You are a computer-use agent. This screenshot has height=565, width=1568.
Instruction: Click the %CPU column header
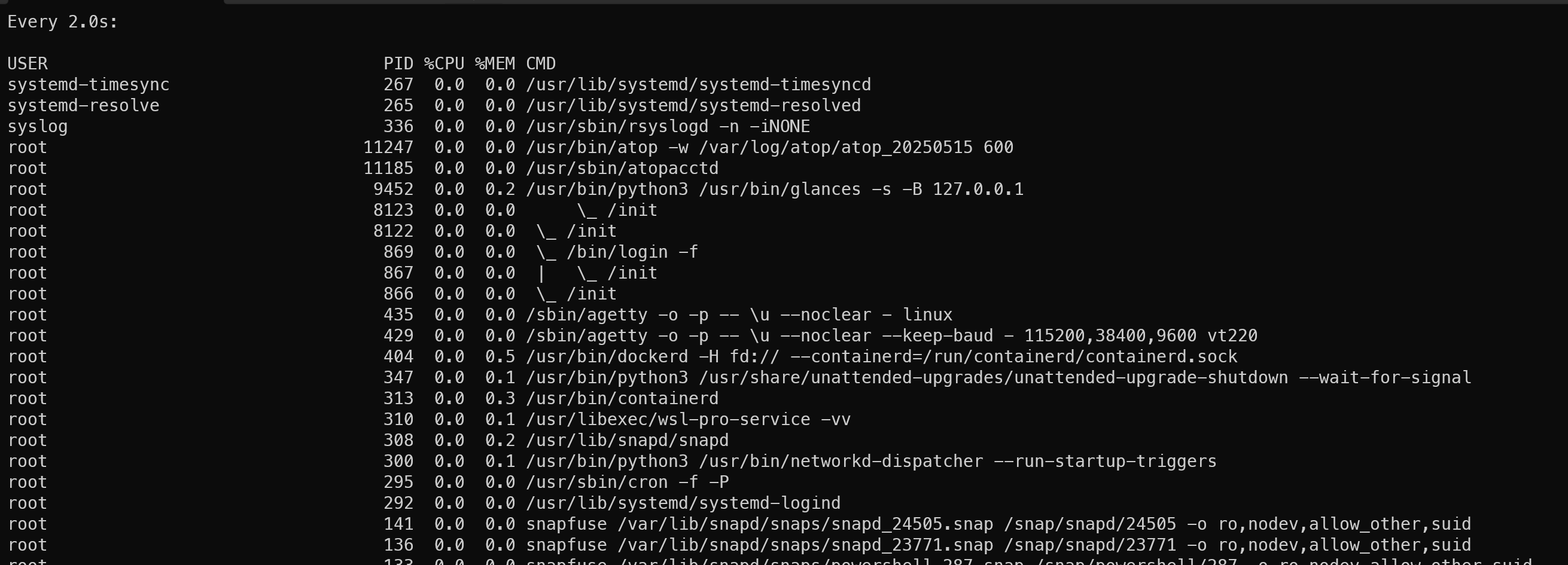(x=444, y=64)
